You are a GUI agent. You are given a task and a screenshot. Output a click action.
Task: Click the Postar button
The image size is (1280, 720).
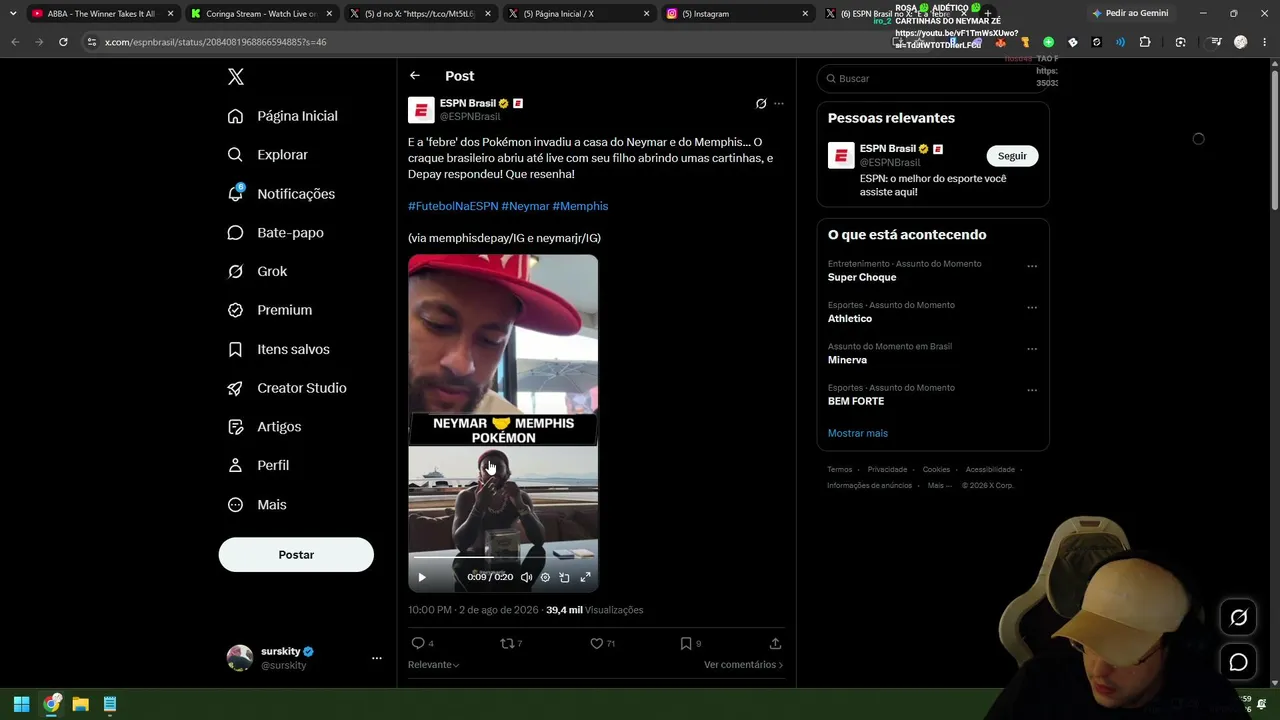pos(296,555)
